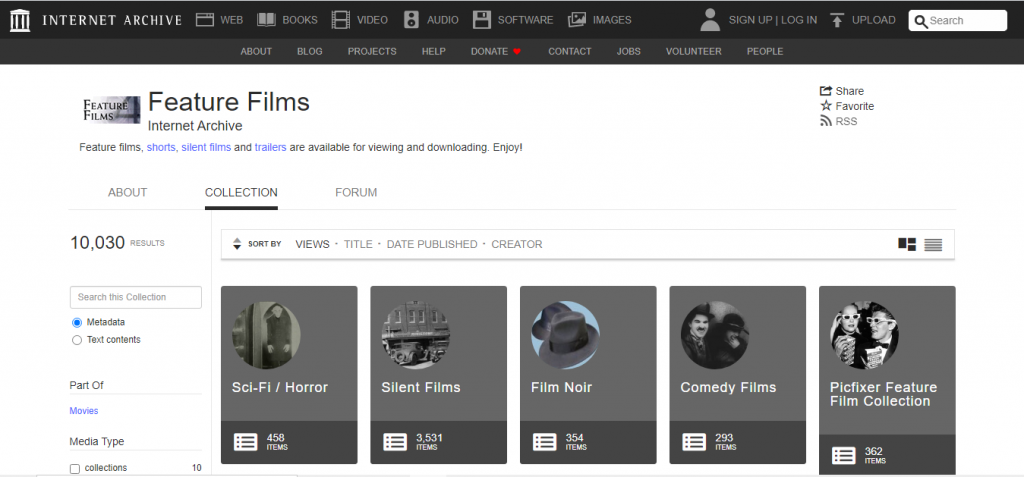Click list icon on Sci-Fi / Horror card
The width and height of the screenshot is (1024, 477).
(x=246, y=442)
